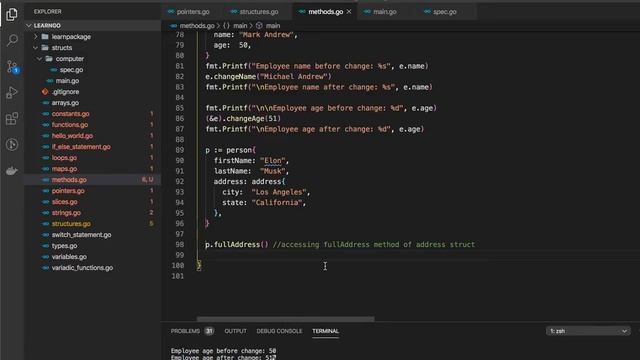The width and height of the screenshot is (640, 360).
Task: Open the Search view icon
Action: click(12, 40)
